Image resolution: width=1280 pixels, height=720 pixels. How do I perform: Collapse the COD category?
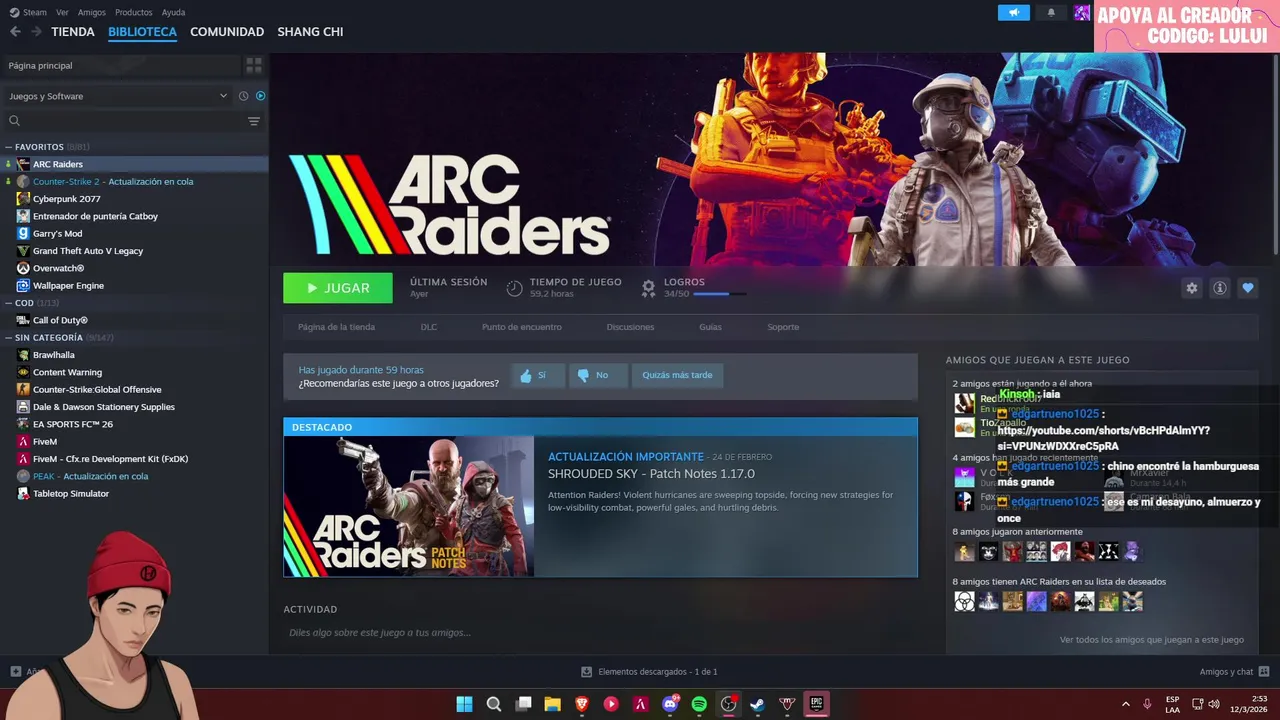tap(9, 303)
